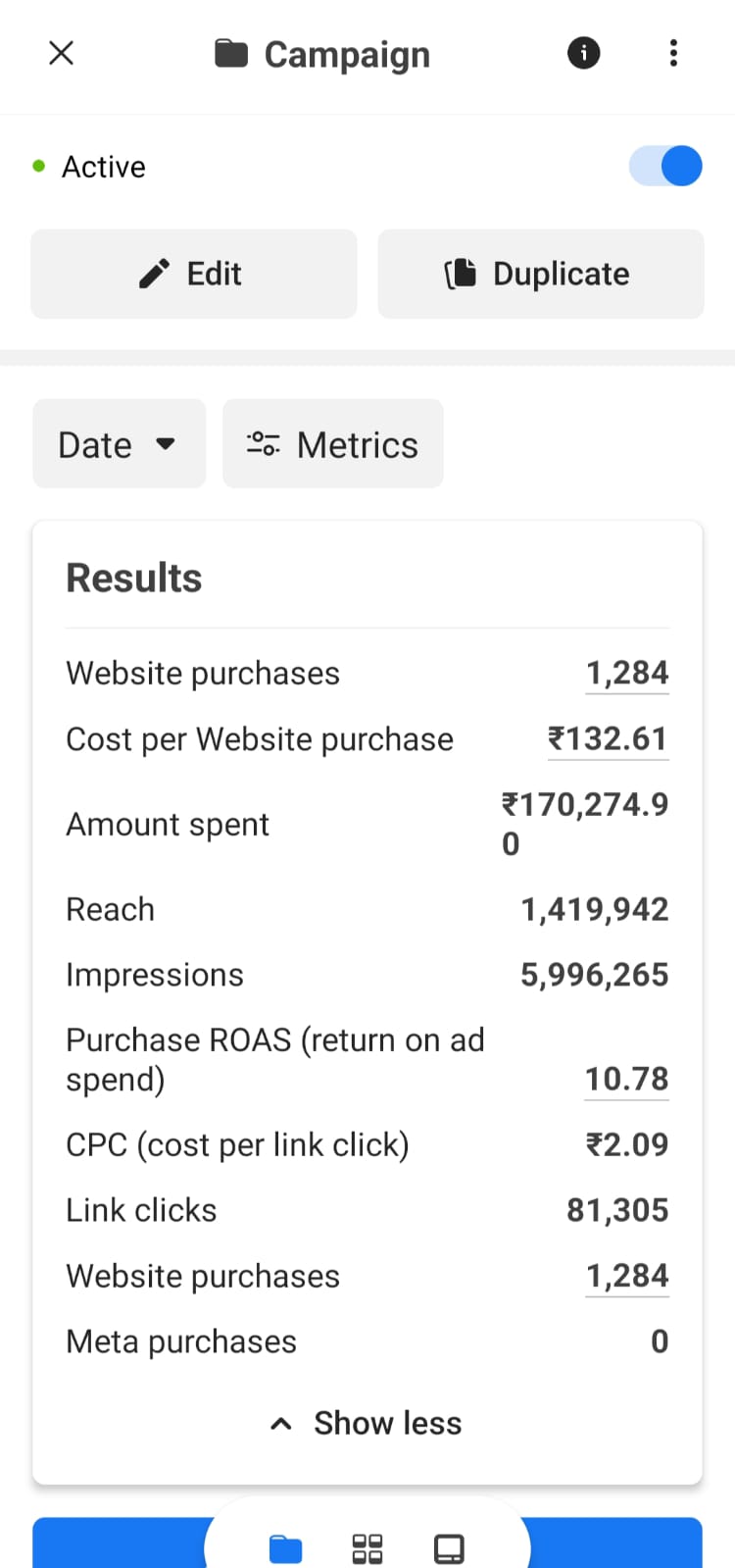Select the campaign folder icon in bottom bar
735x1568 pixels.
pyautogui.click(x=285, y=1548)
